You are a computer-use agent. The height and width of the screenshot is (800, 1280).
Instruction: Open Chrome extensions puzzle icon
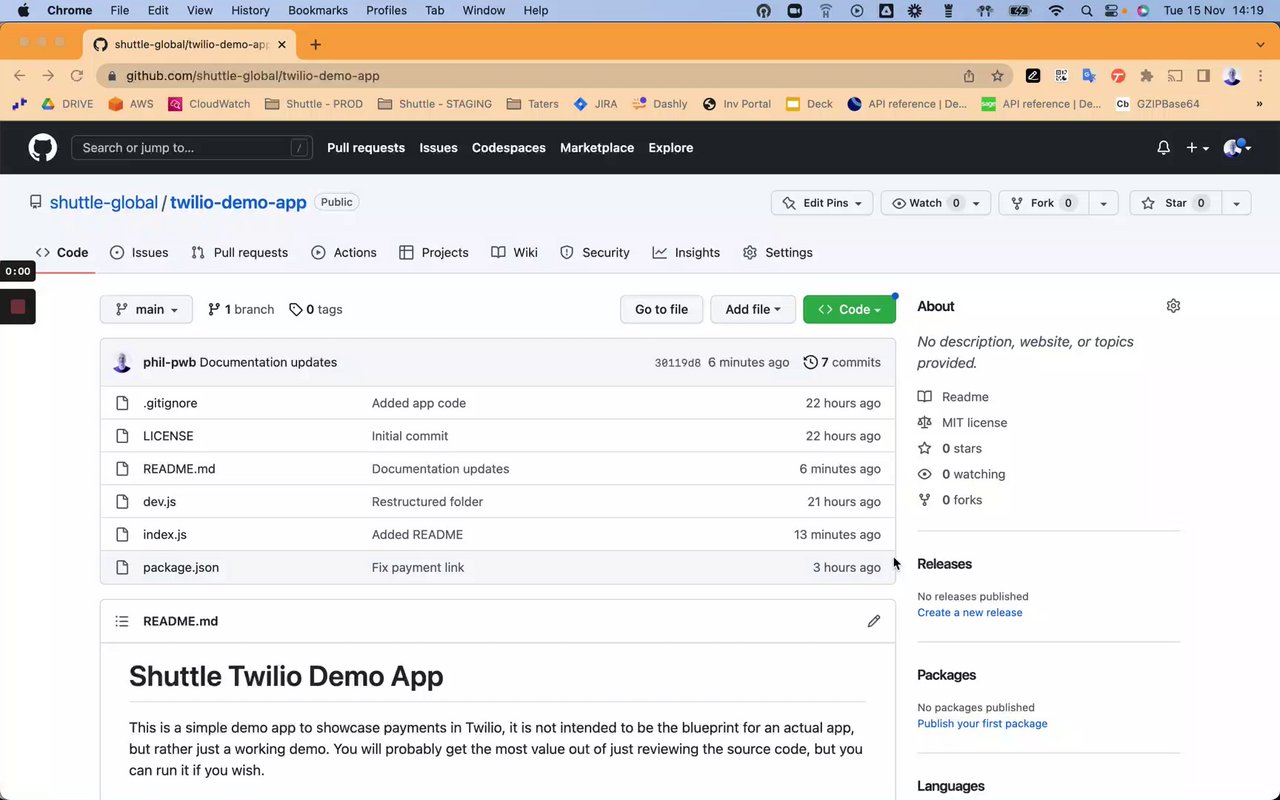tap(1147, 76)
